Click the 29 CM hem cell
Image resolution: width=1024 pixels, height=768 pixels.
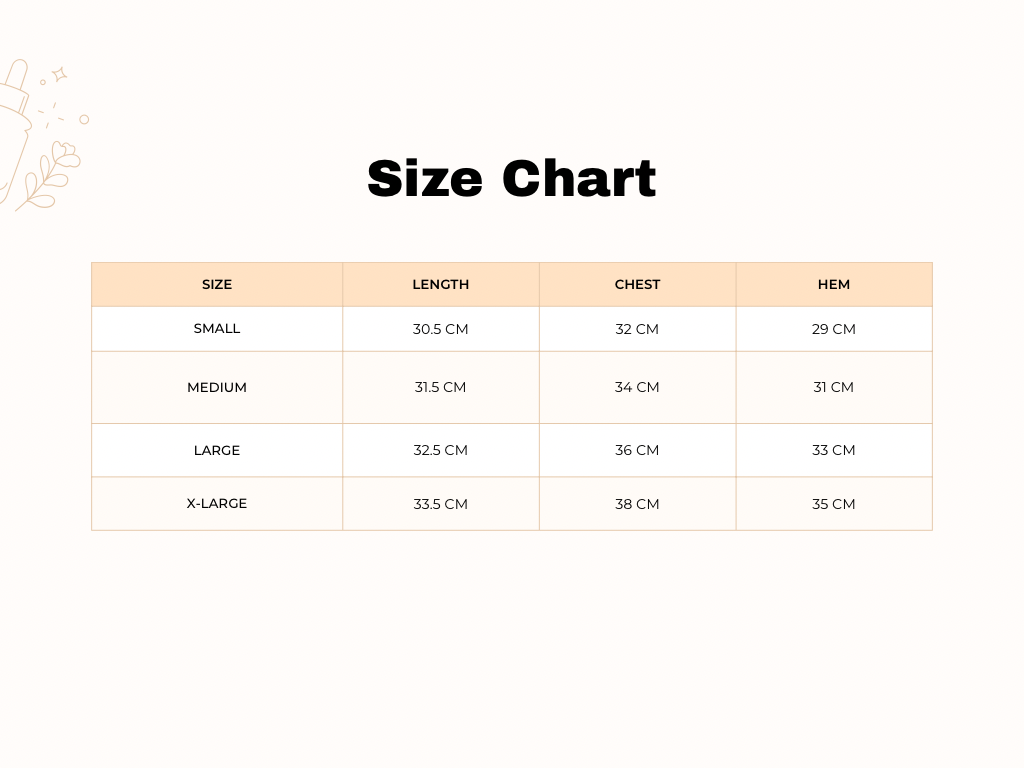(833, 329)
